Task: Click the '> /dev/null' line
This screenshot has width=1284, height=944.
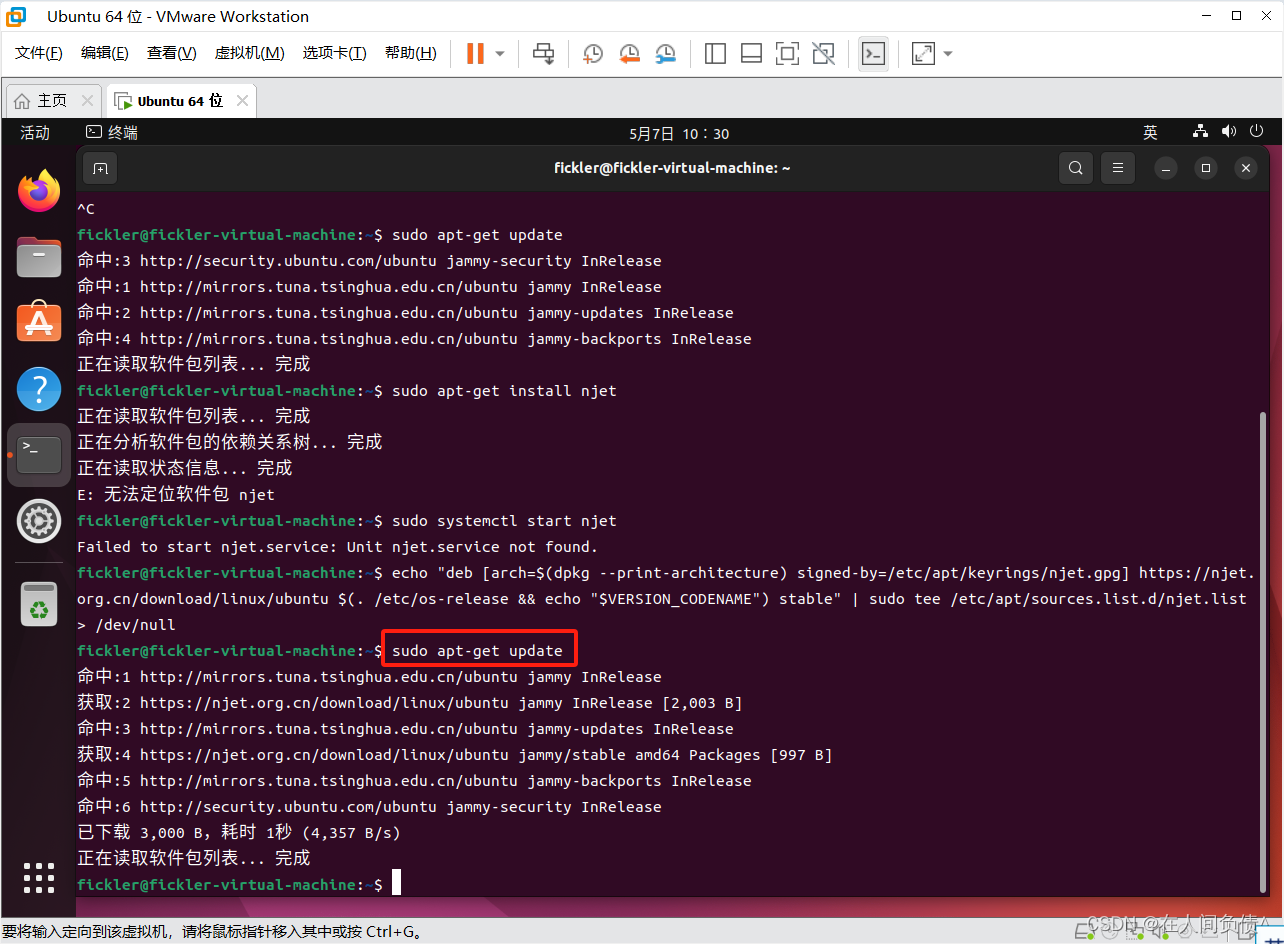Action: click(x=126, y=625)
